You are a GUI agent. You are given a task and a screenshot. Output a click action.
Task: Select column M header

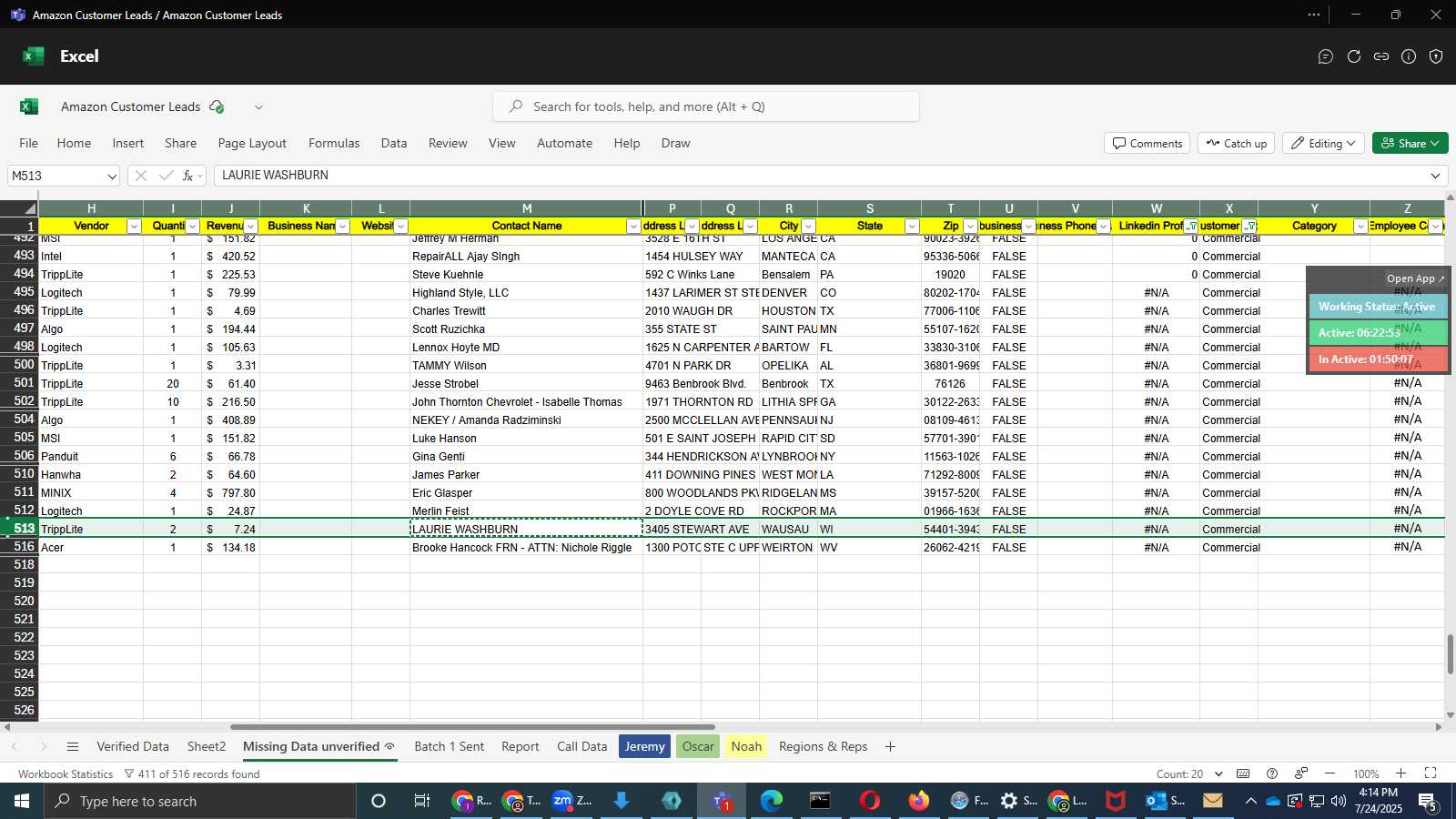pos(526,208)
